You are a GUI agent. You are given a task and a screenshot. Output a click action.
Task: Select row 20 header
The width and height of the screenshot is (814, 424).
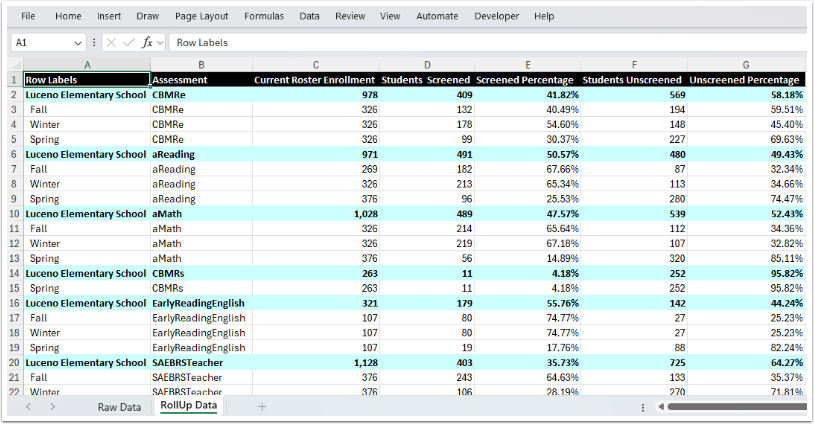(14, 363)
